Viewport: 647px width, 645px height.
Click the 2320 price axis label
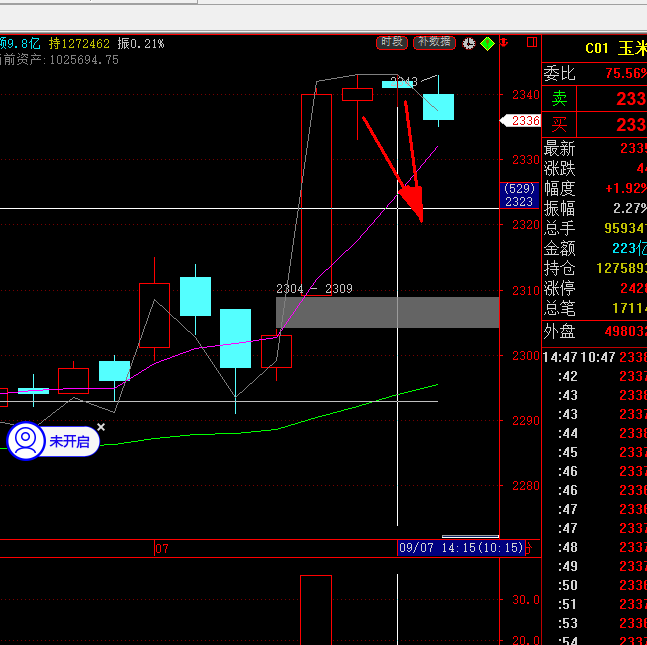pos(526,225)
